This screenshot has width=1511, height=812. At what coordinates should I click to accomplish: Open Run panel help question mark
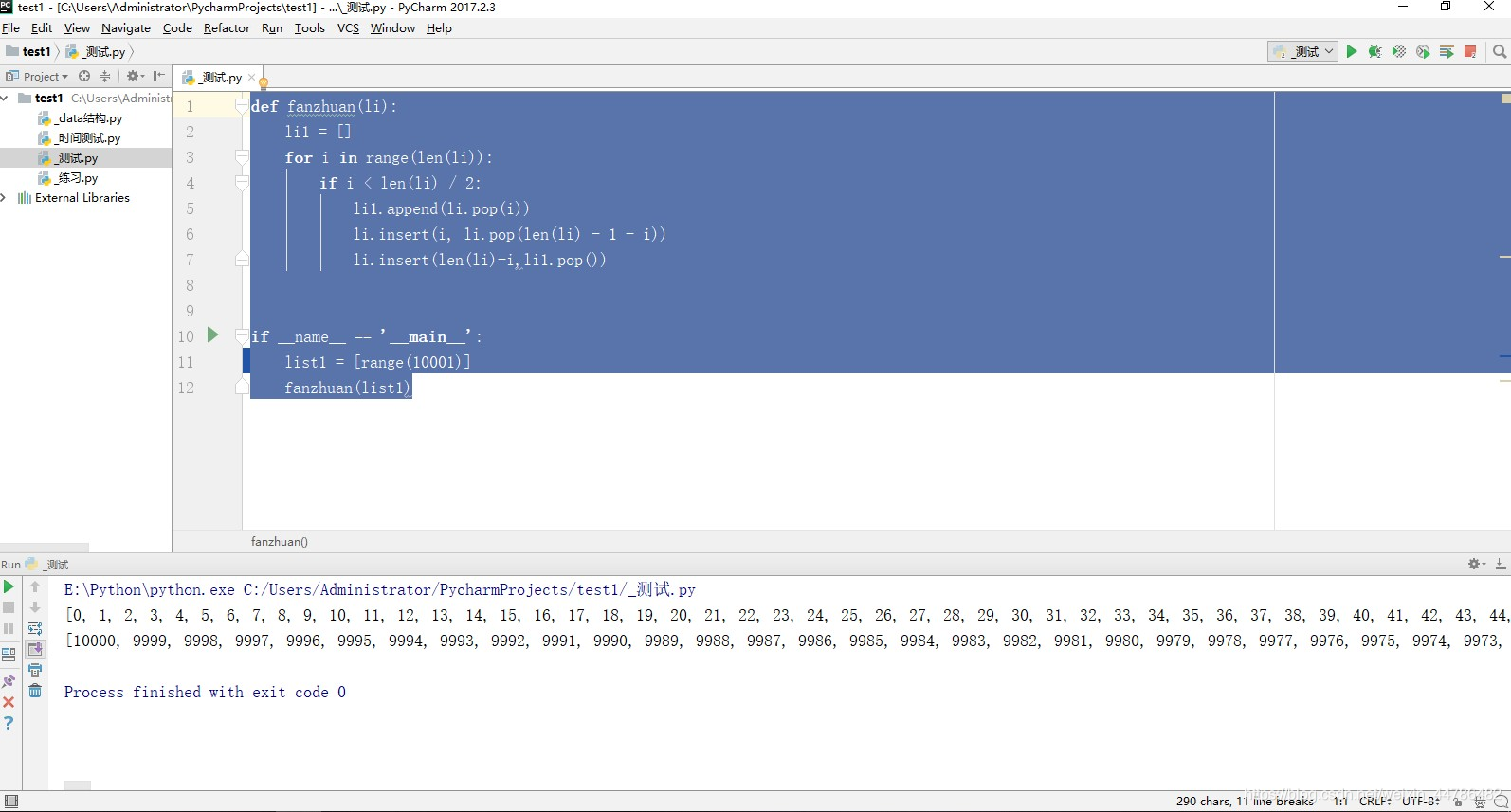tap(9, 723)
